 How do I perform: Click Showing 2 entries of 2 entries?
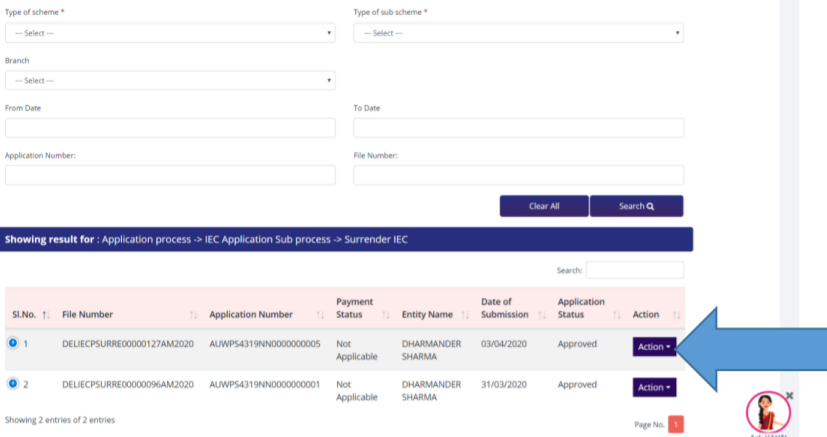pyautogui.click(x=60, y=420)
